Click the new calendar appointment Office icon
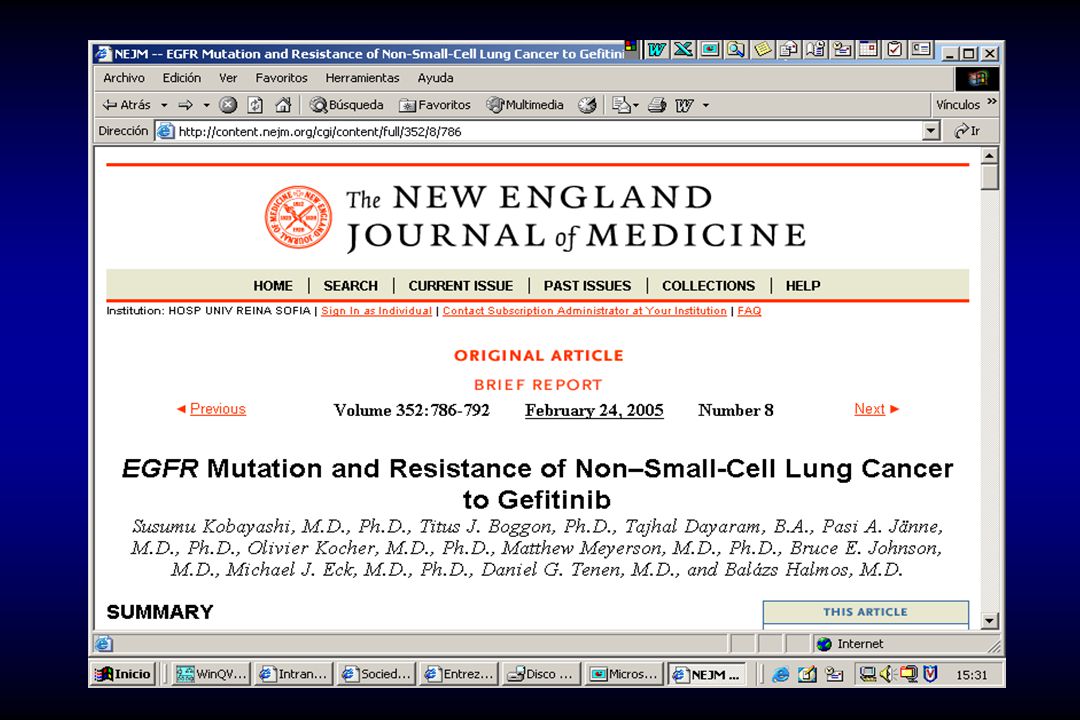 pyautogui.click(x=868, y=50)
